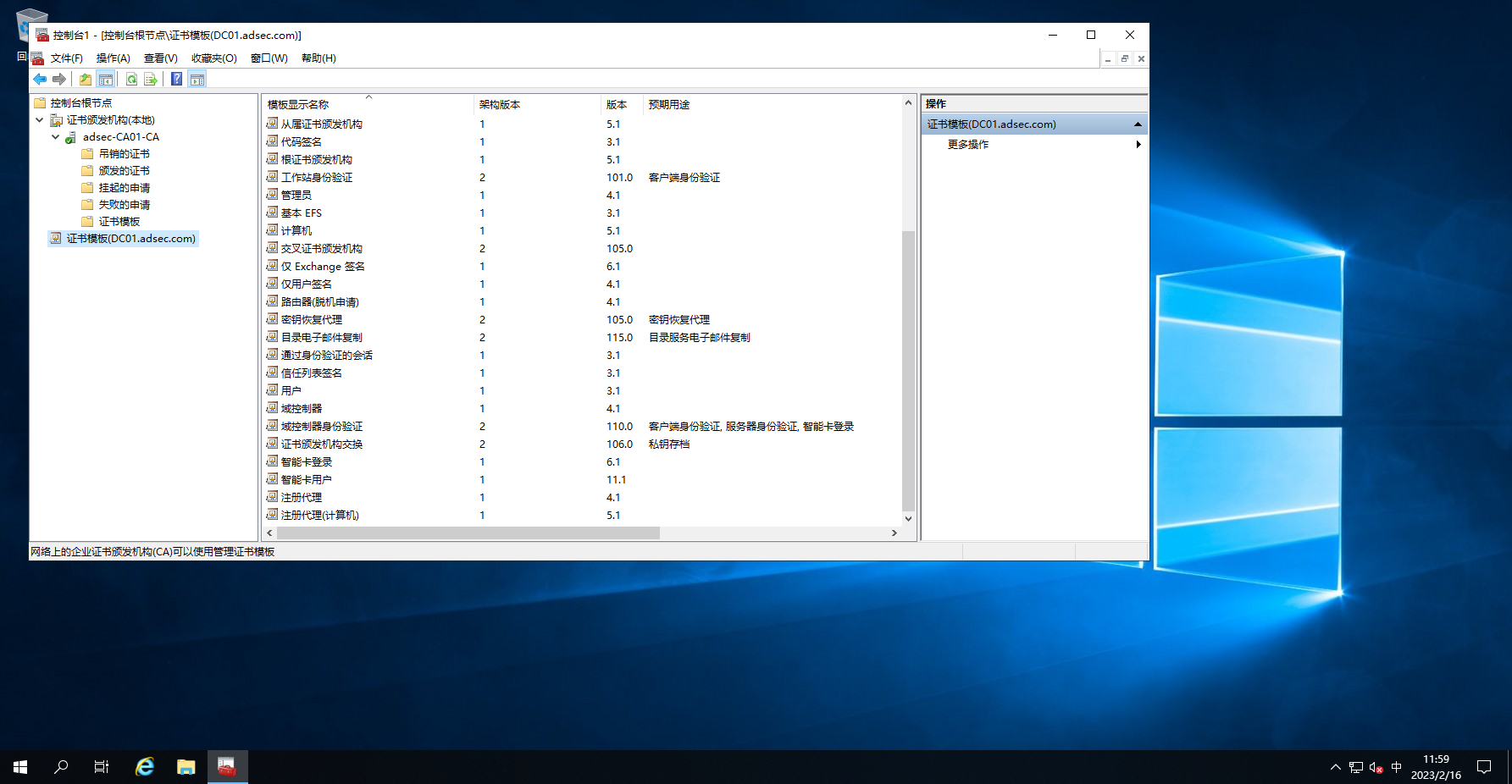Toggle the Show/Hide Console Tree button
1512x784 pixels.
pyautogui.click(x=106, y=80)
